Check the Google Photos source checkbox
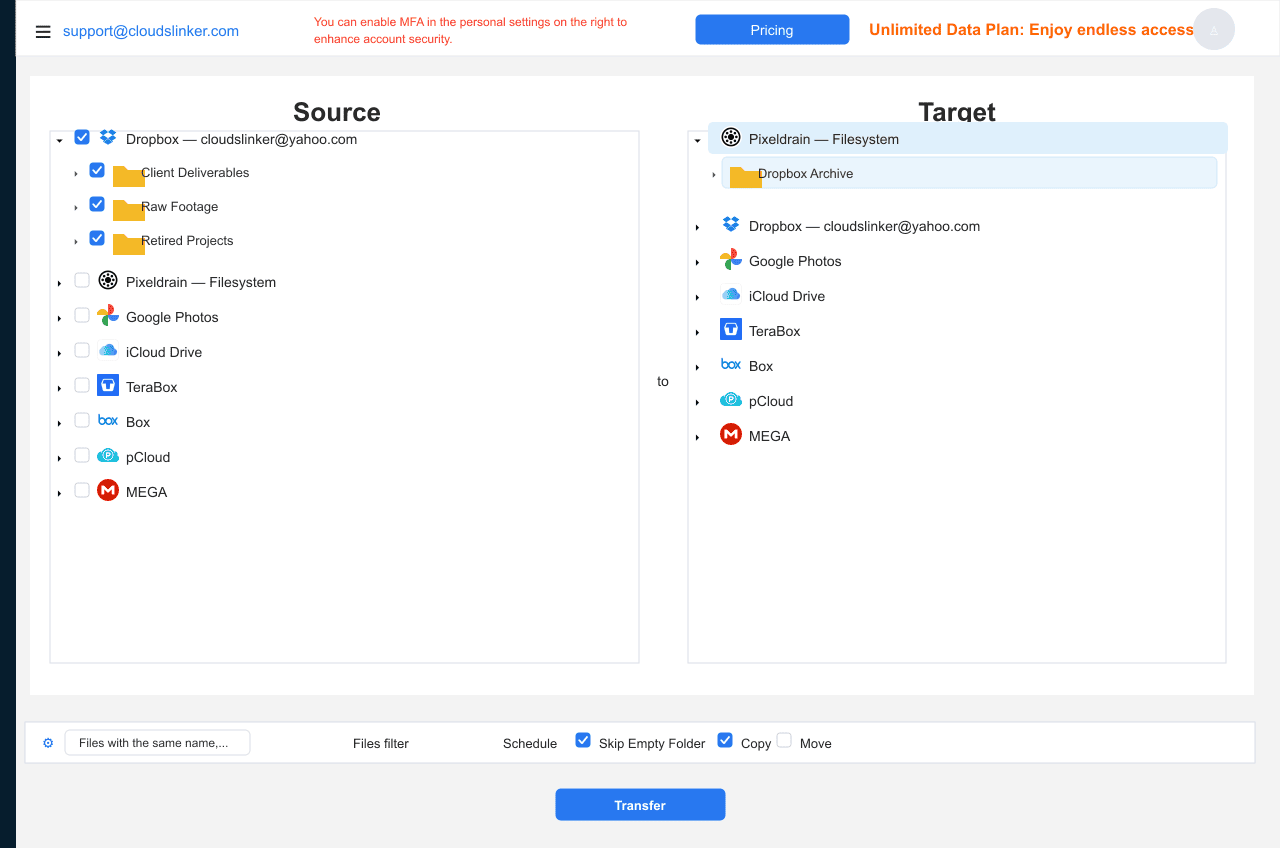 point(82,315)
